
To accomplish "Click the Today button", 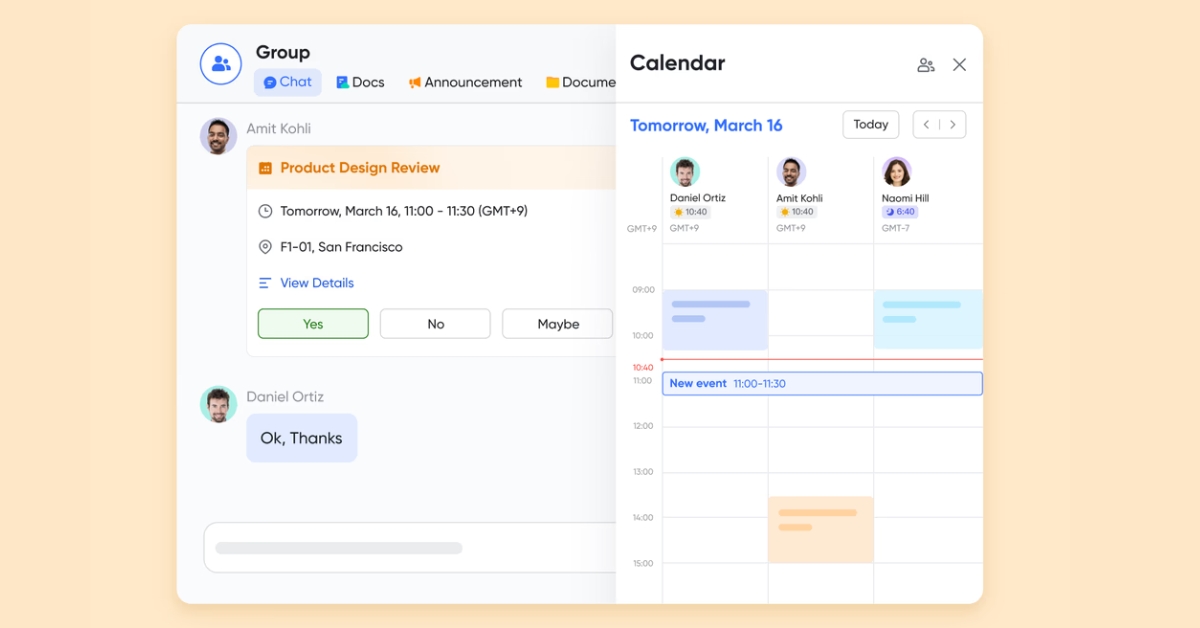I will [870, 125].
